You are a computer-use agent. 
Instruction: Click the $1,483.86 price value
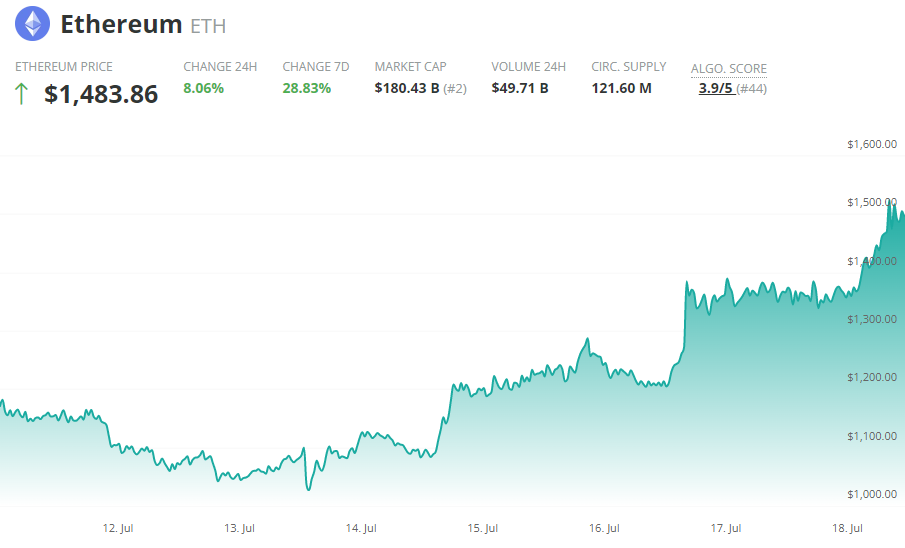[x=101, y=95]
